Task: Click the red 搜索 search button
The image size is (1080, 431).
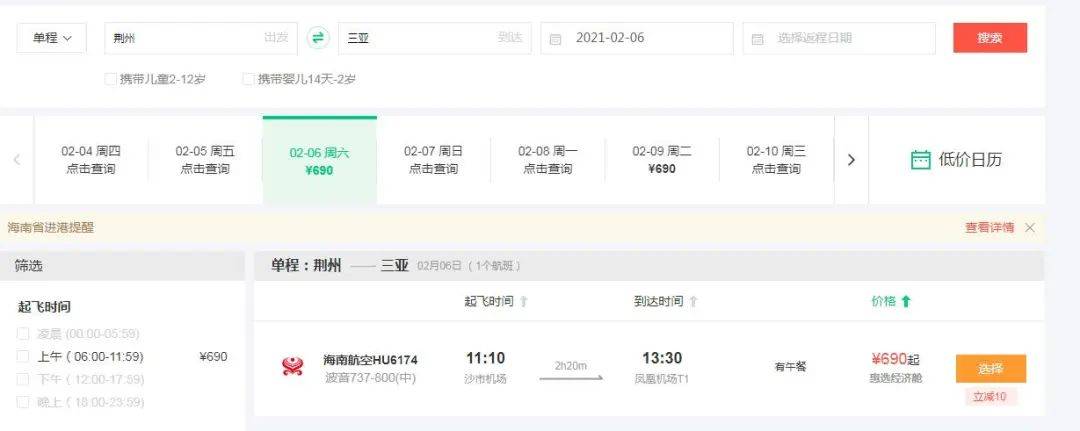Action: click(990, 38)
